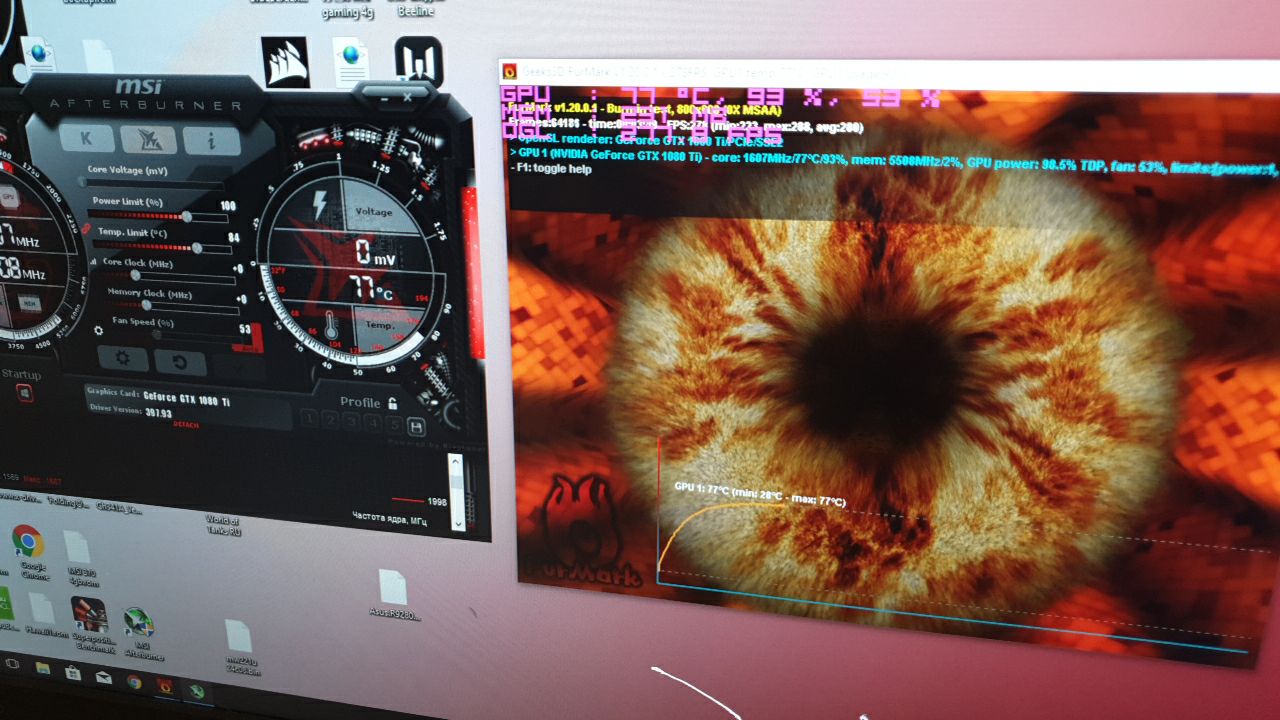Select profile slot 1 in Afterburner

(310, 419)
